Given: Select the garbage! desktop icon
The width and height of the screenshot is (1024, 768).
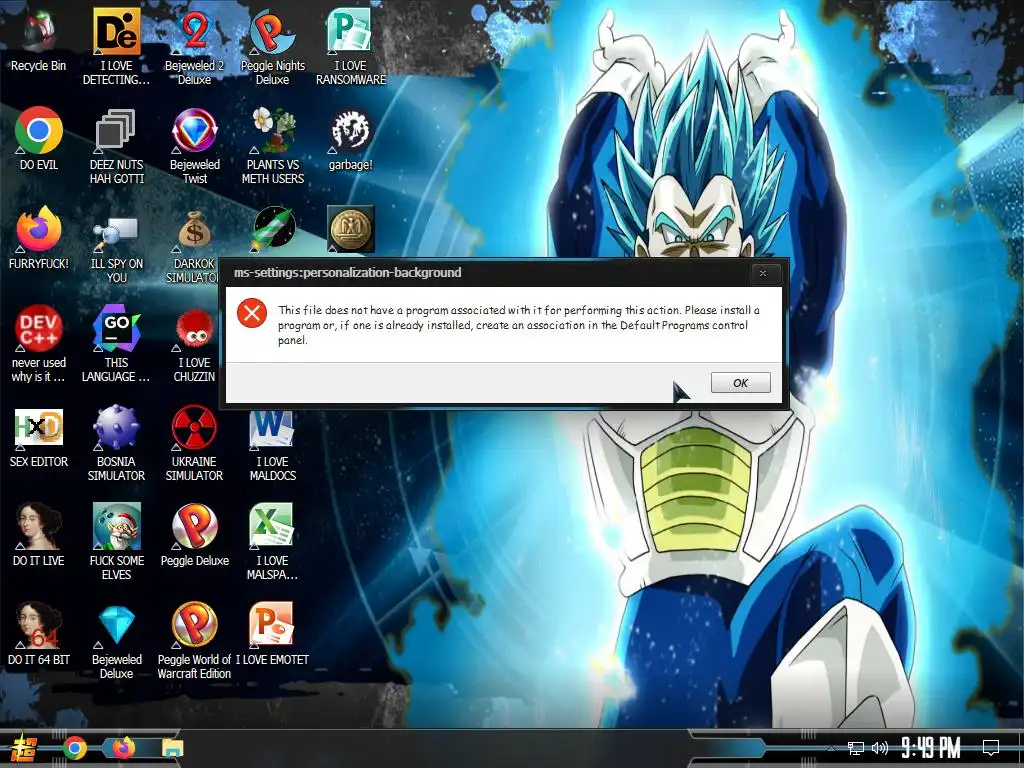Looking at the screenshot, I should (x=351, y=138).
